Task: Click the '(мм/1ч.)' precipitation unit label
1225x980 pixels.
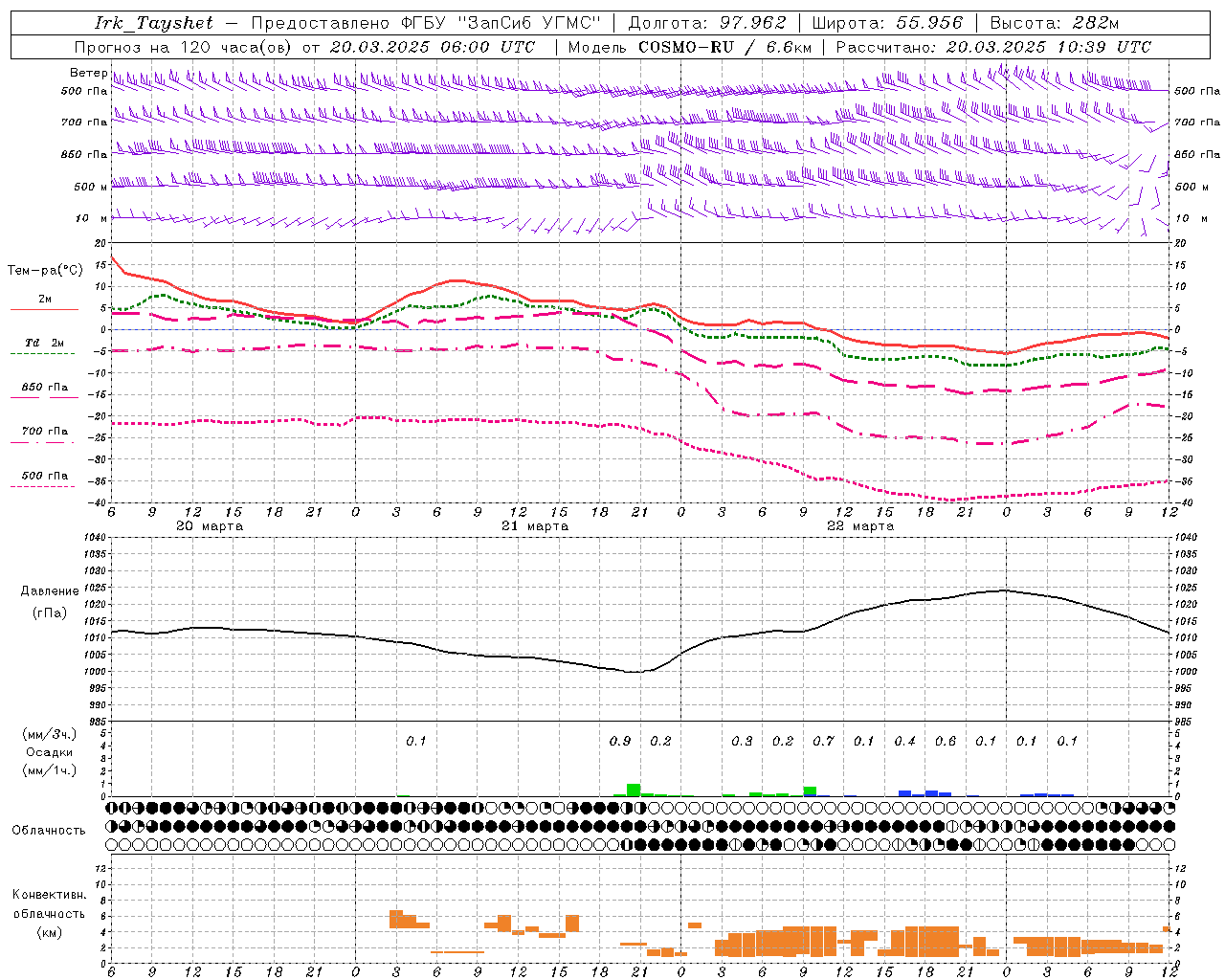Action: pos(49,770)
